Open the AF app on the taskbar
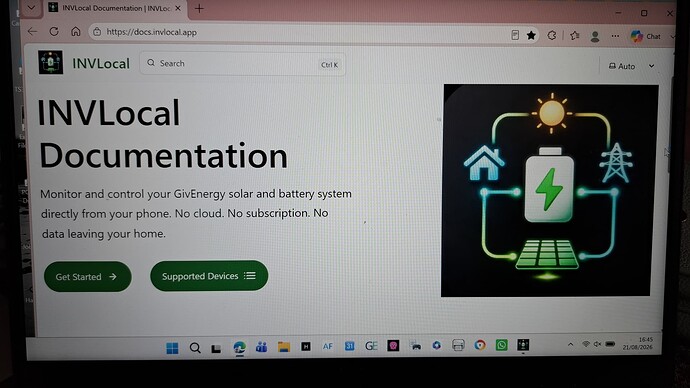Screen dimensions: 690x388 [327, 347]
